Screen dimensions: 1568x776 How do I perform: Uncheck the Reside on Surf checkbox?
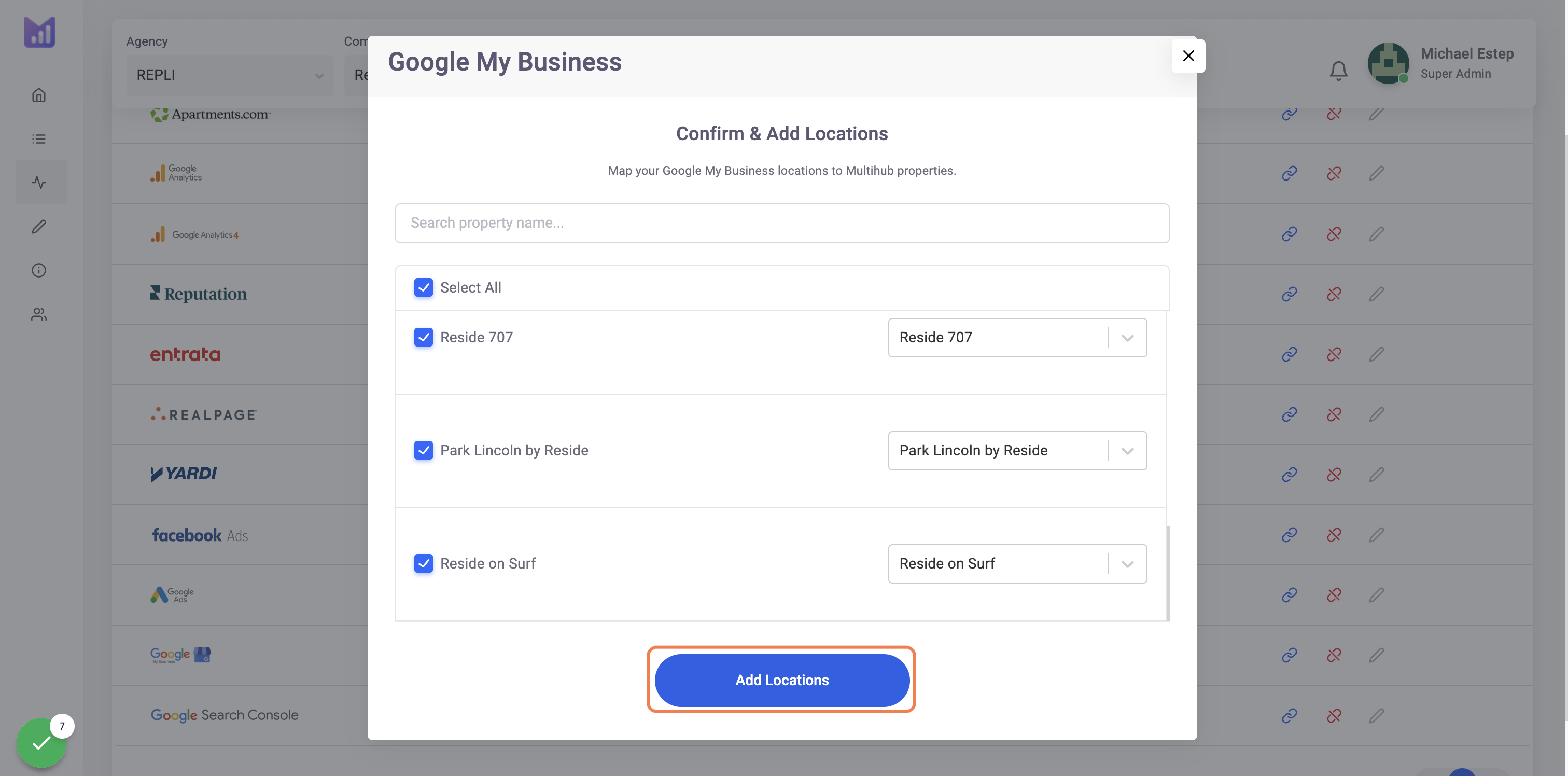pyautogui.click(x=423, y=563)
